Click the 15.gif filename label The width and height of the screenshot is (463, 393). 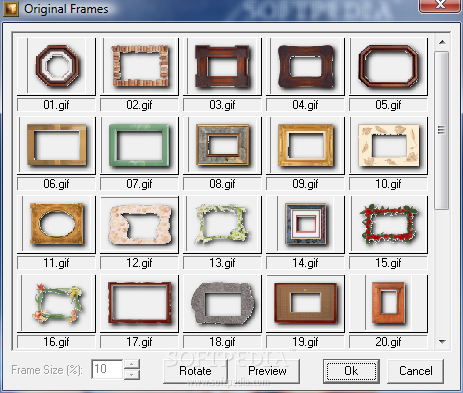(x=388, y=263)
